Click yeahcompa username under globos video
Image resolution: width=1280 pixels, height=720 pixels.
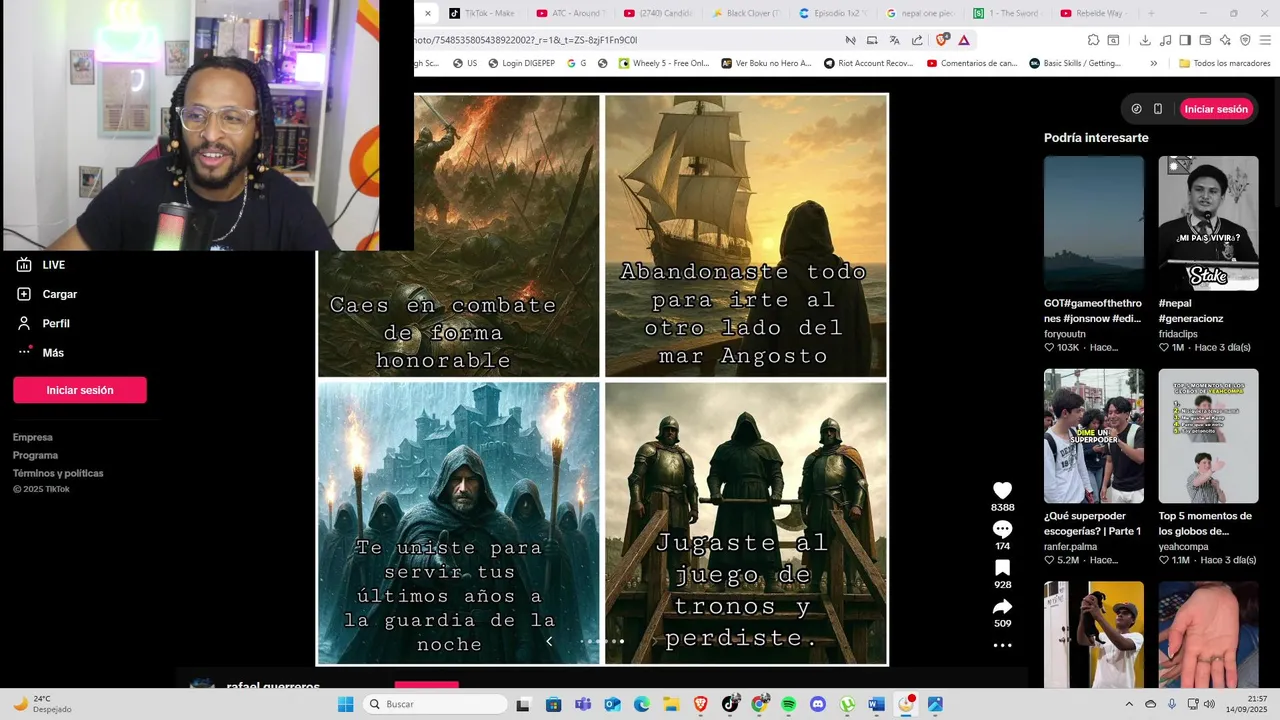pos(1184,547)
